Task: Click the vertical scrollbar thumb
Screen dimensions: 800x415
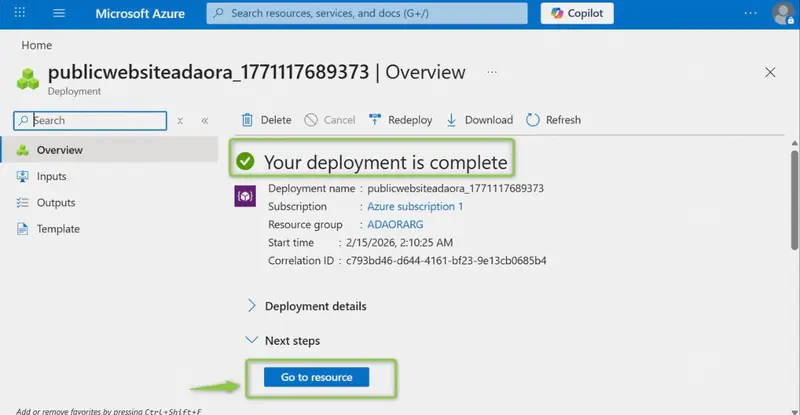Action: [x=795, y=200]
